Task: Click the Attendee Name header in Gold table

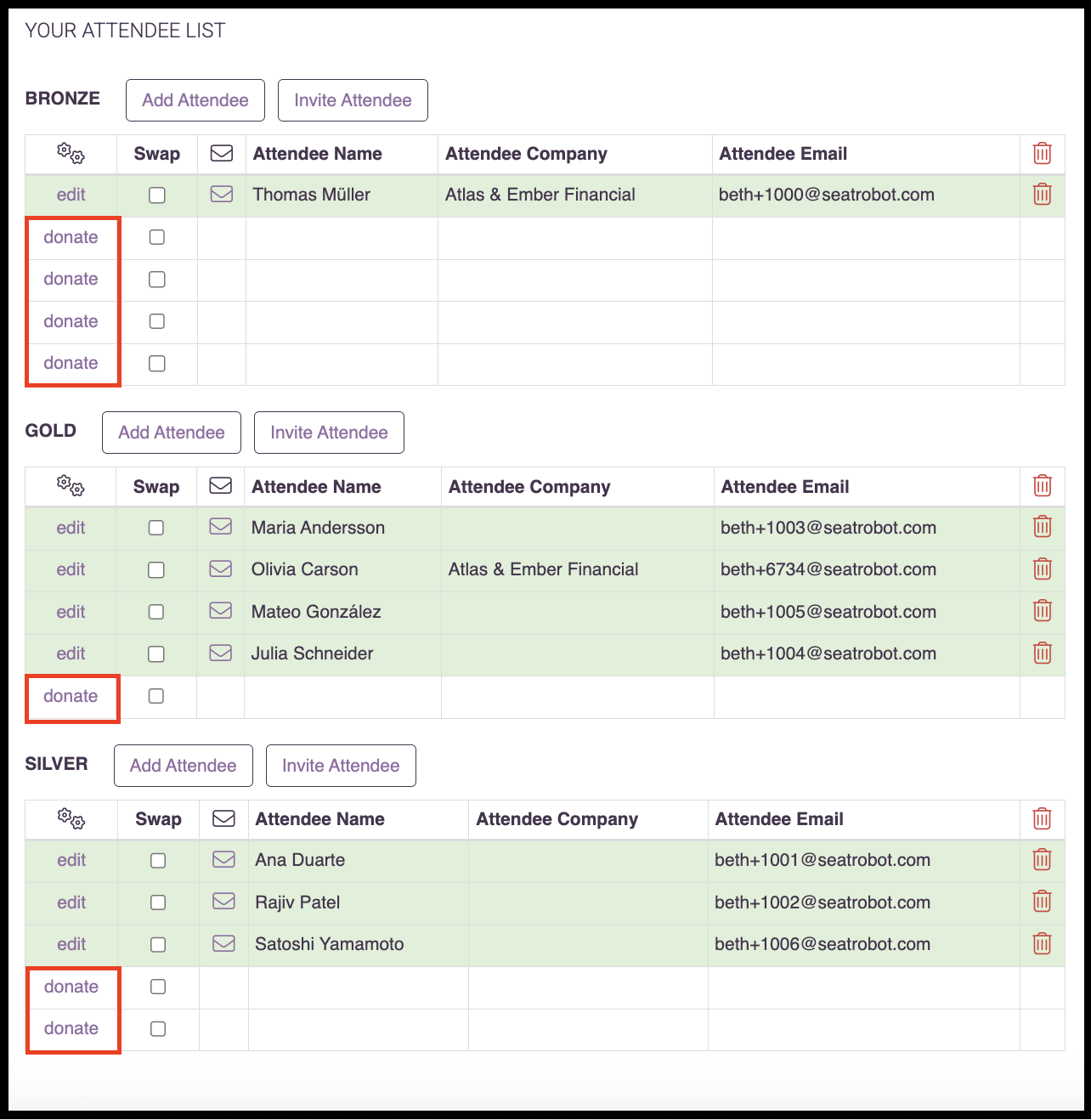Action: (x=316, y=487)
